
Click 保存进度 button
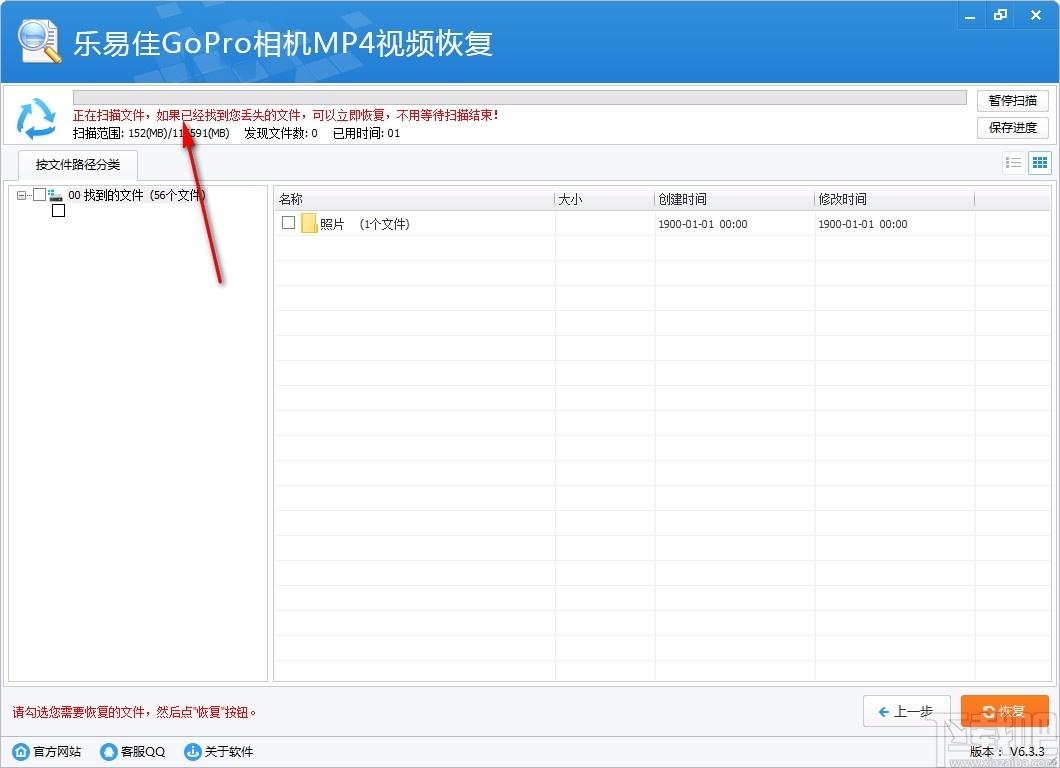coord(1013,128)
